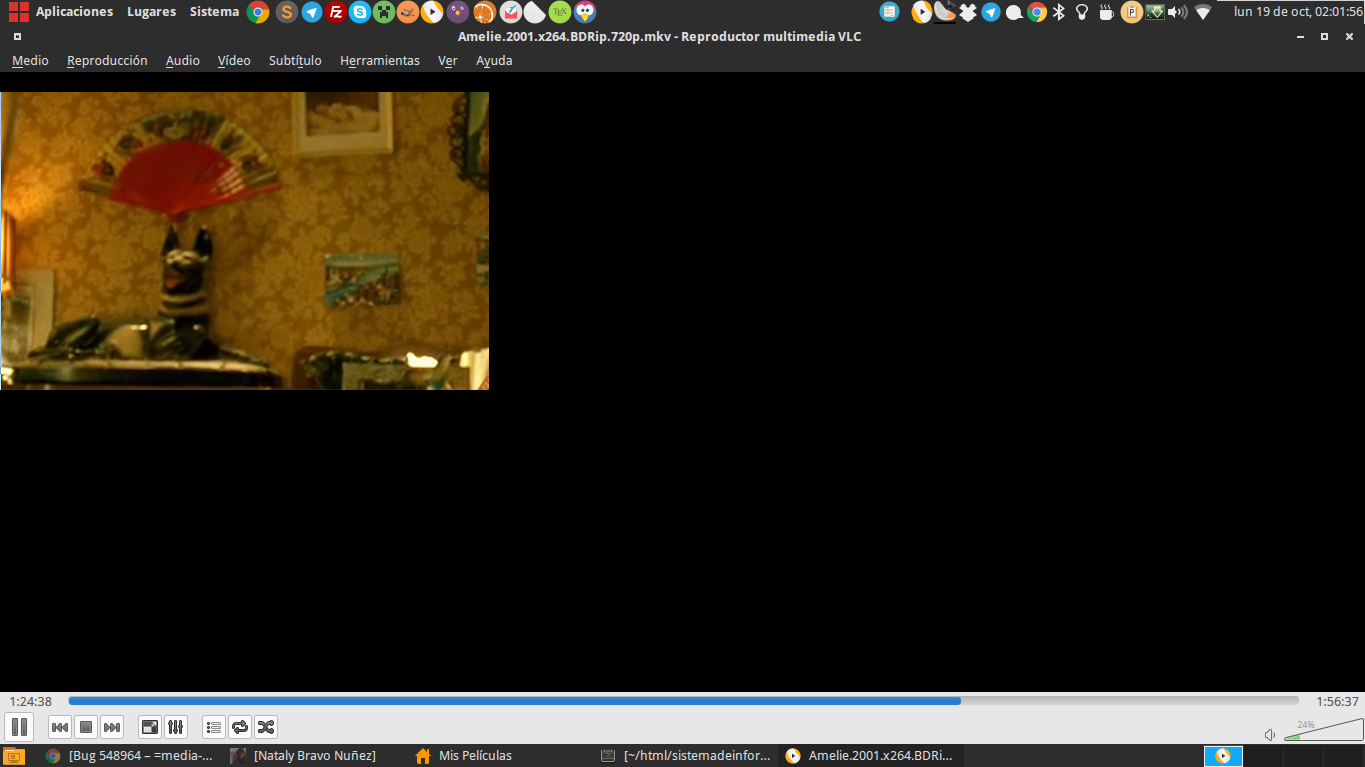Open the Medio menu
The image size is (1365, 767).
30,61
